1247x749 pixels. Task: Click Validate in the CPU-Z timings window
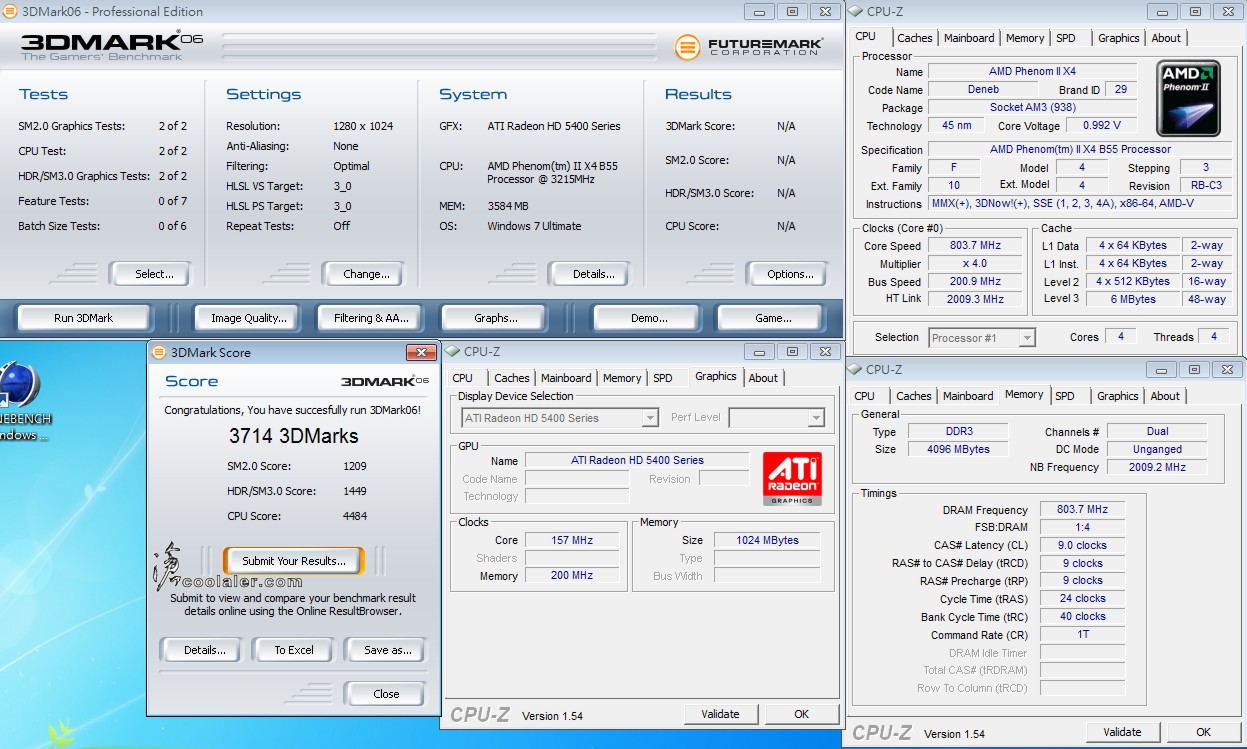point(1122,732)
